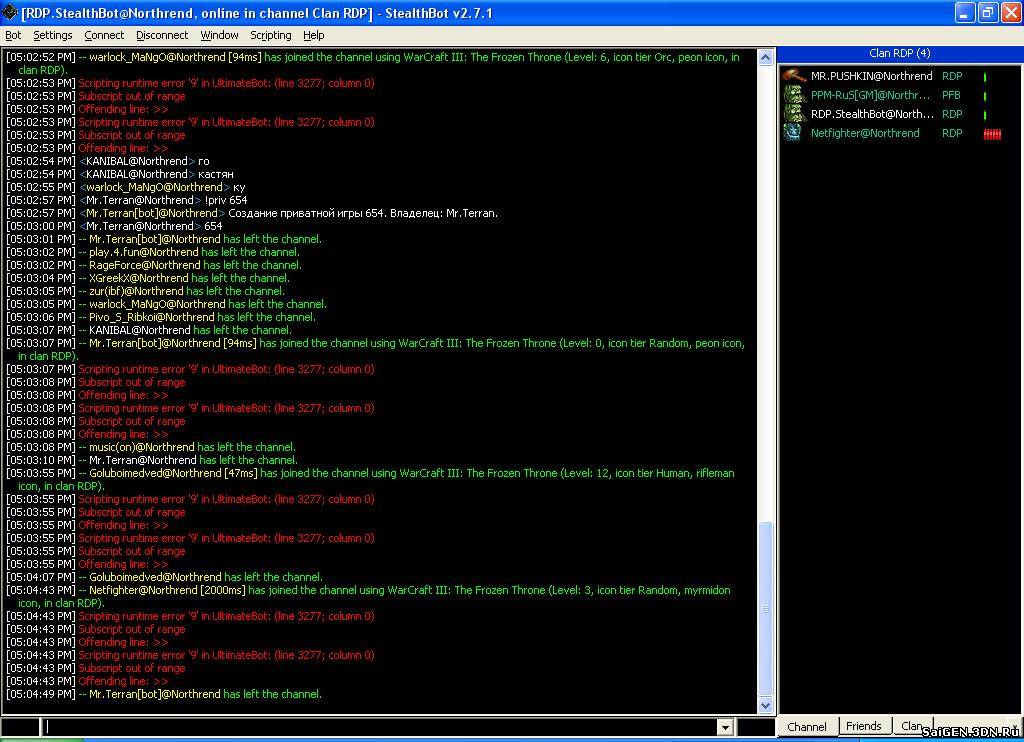Click 'play.4.fun@Northrend has left the channel' line
This screenshot has height=742, width=1024.
coord(153,251)
